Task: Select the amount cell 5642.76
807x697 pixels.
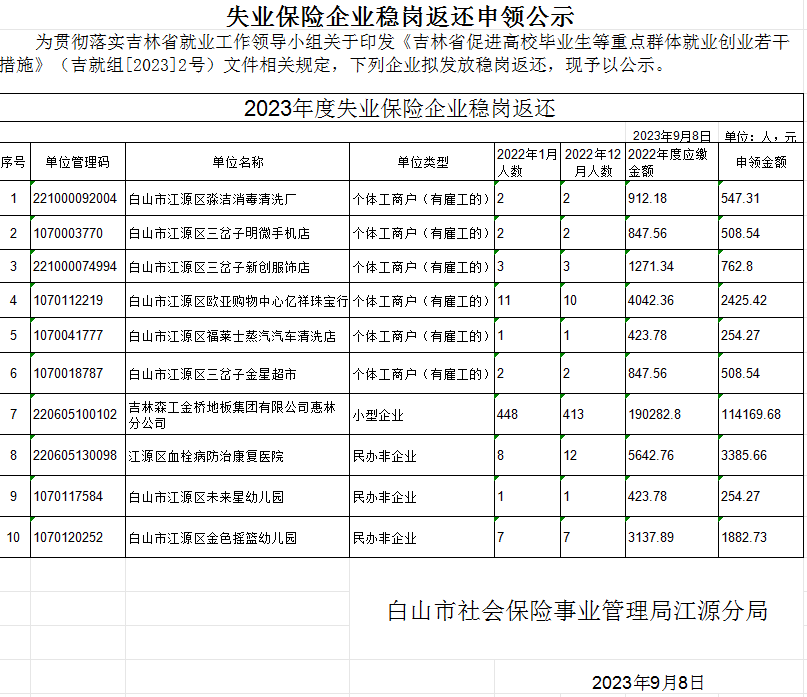Action: pos(672,455)
